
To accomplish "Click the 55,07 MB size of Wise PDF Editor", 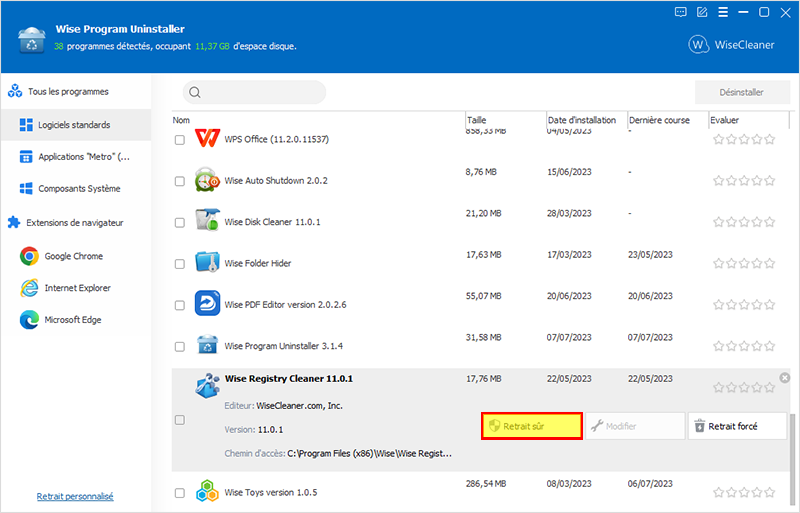I will pos(484,296).
